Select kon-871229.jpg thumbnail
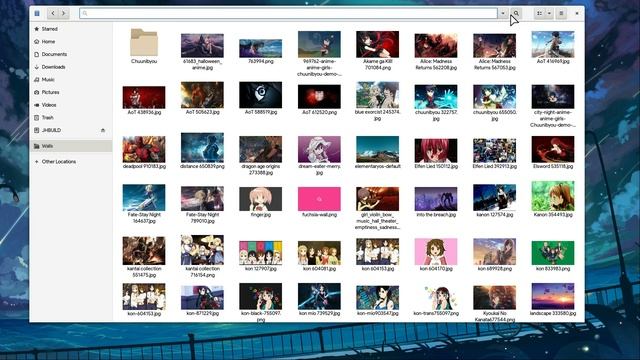 (202, 298)
